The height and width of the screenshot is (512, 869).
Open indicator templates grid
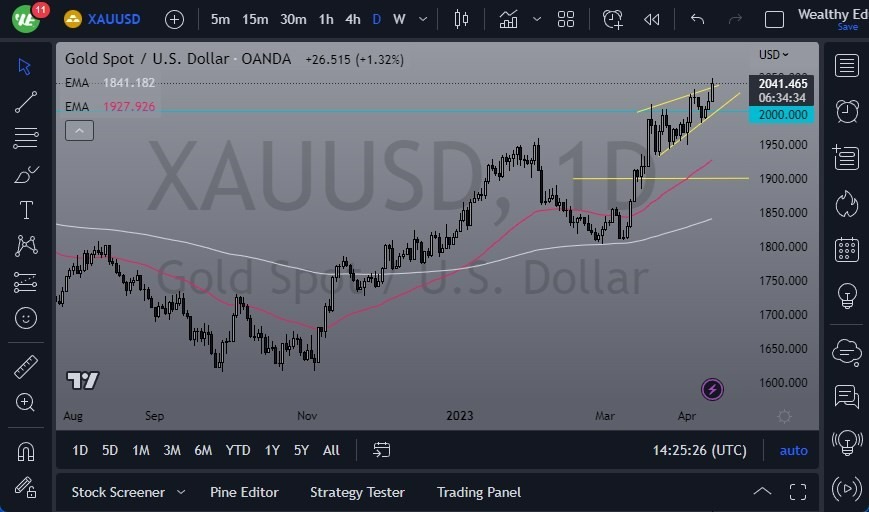coord(566,19)
